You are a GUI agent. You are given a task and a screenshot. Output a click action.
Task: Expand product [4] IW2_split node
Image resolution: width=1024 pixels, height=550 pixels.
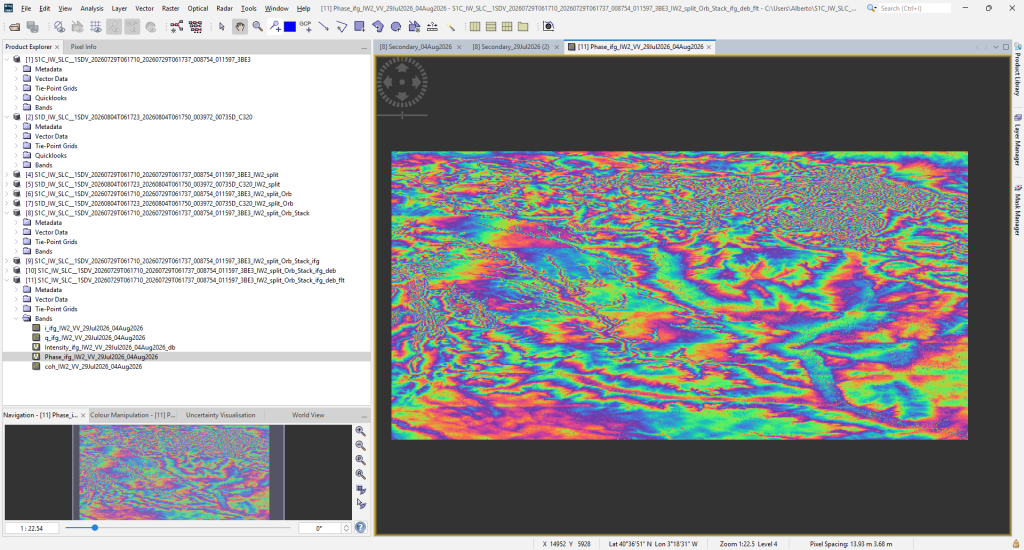coord(7,174)
